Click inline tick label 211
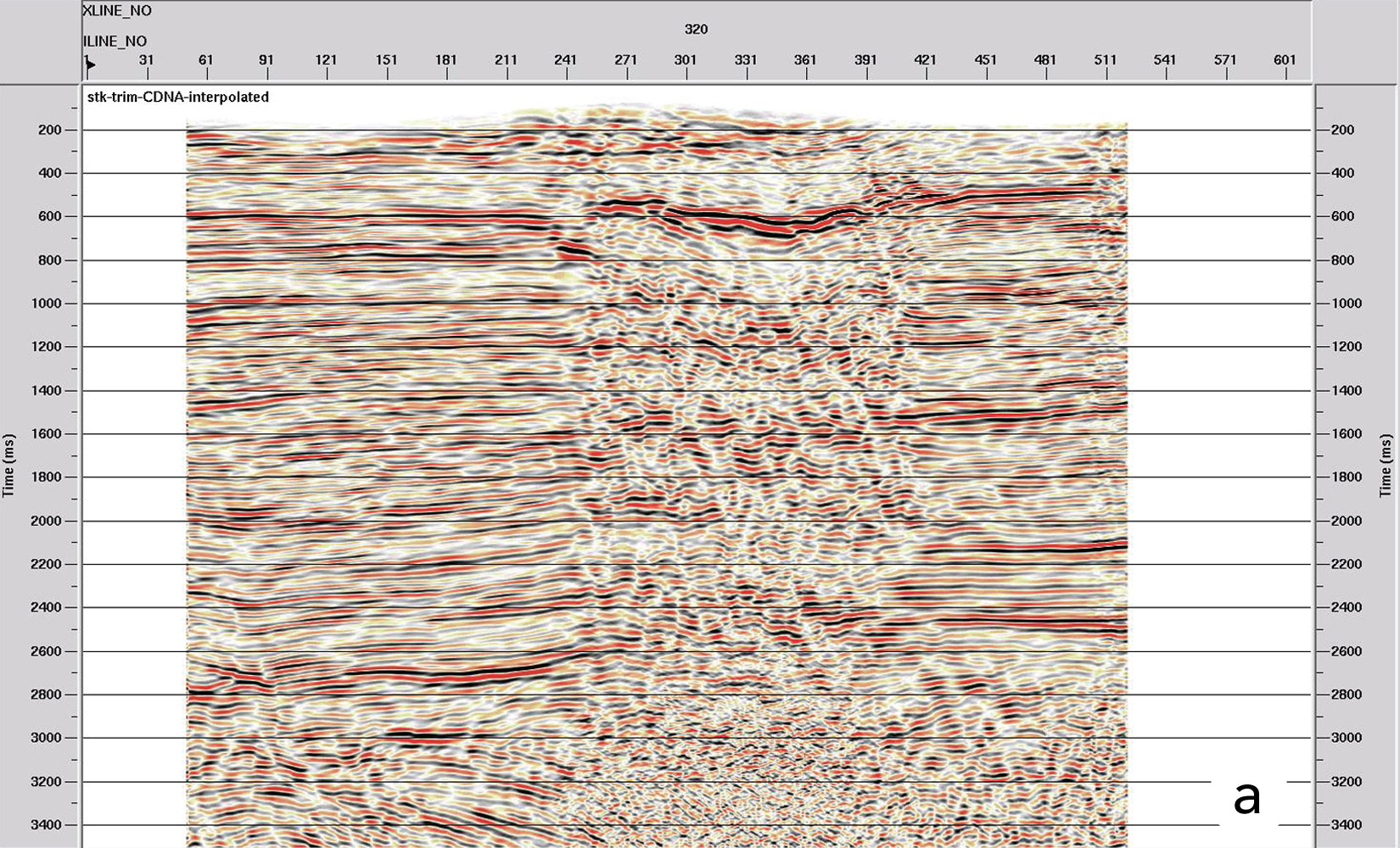 tap(506, 59)
